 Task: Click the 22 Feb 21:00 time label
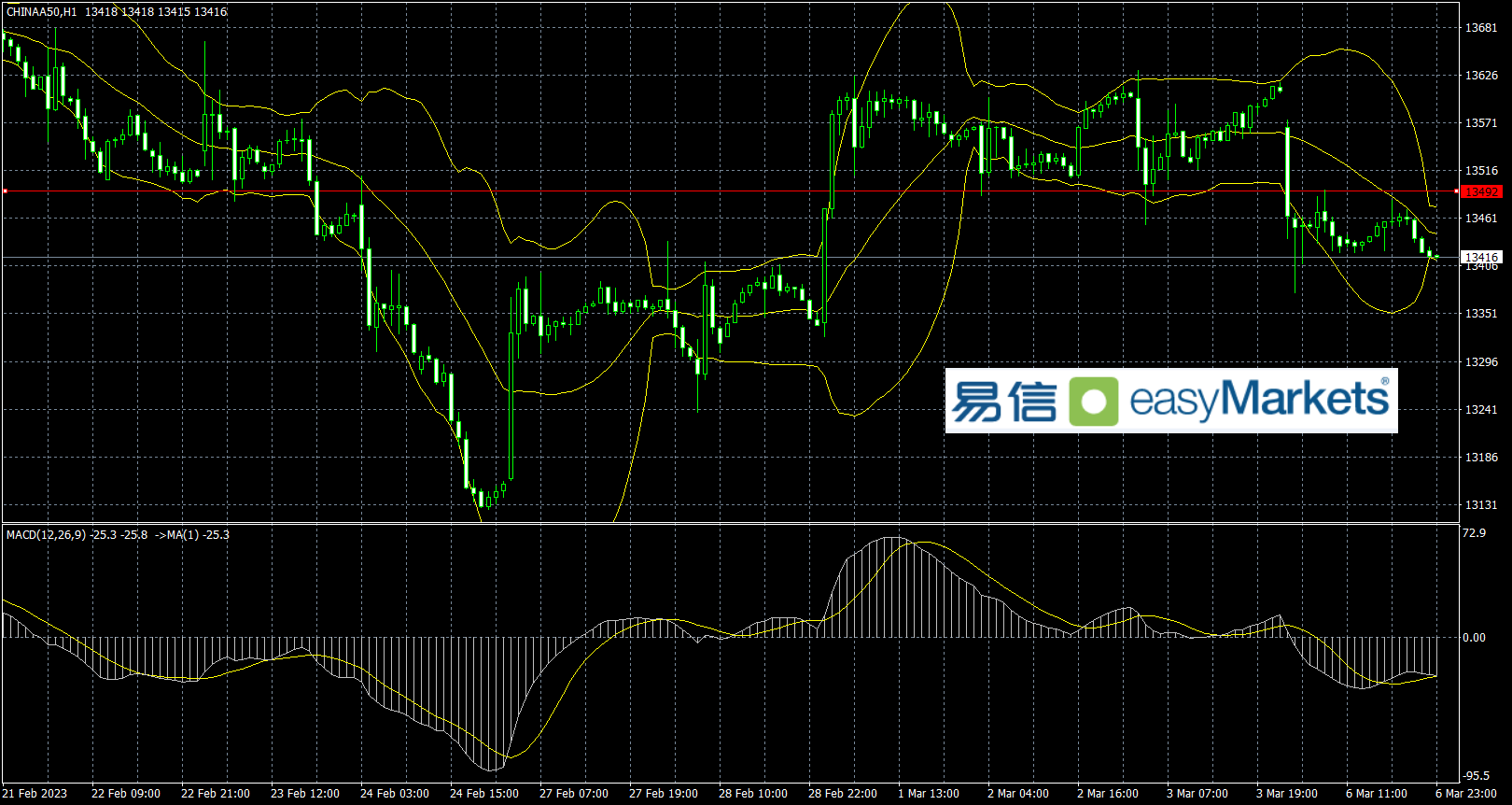coord(216,794)
